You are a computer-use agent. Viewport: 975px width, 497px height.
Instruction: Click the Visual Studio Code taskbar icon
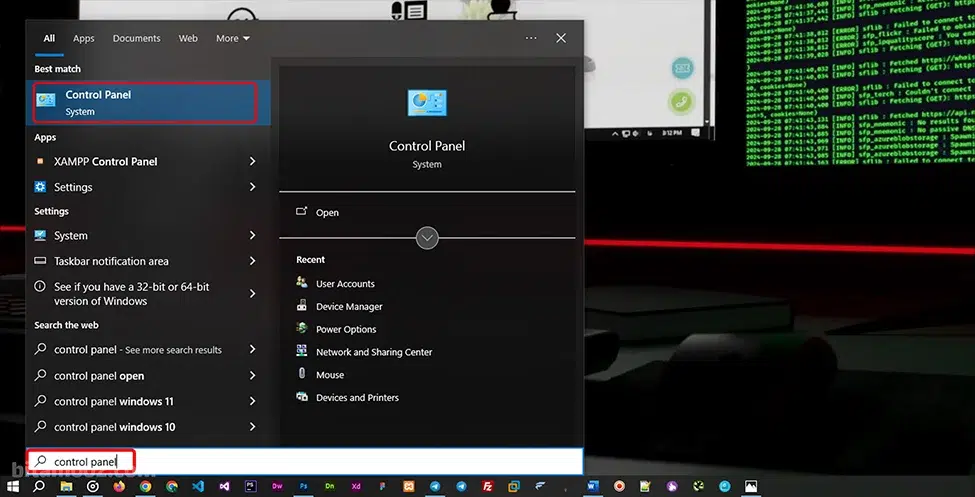pos(197,486)
